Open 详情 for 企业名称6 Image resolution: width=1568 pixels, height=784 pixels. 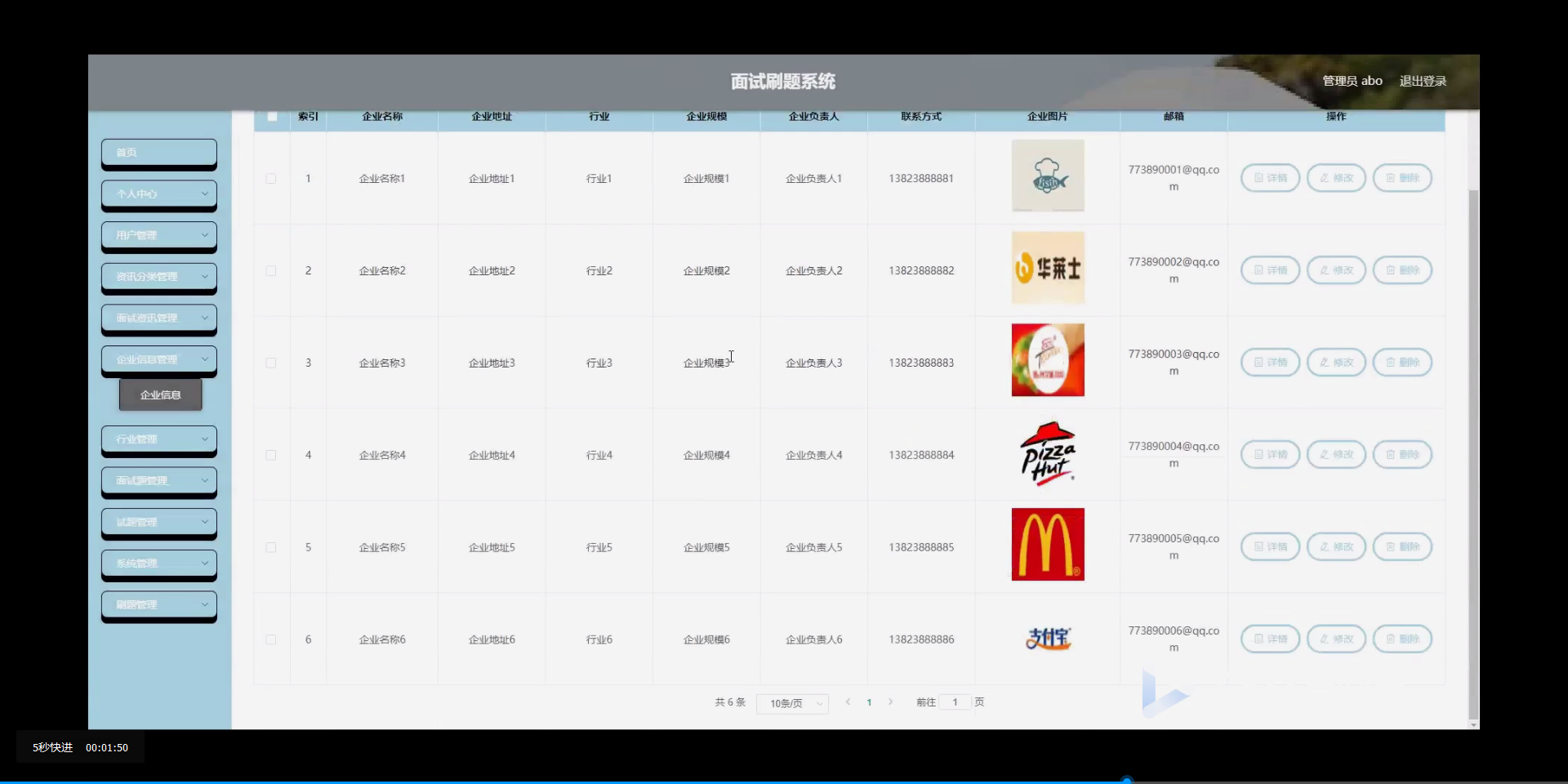pyautogui.click(x=1270, y=639)
